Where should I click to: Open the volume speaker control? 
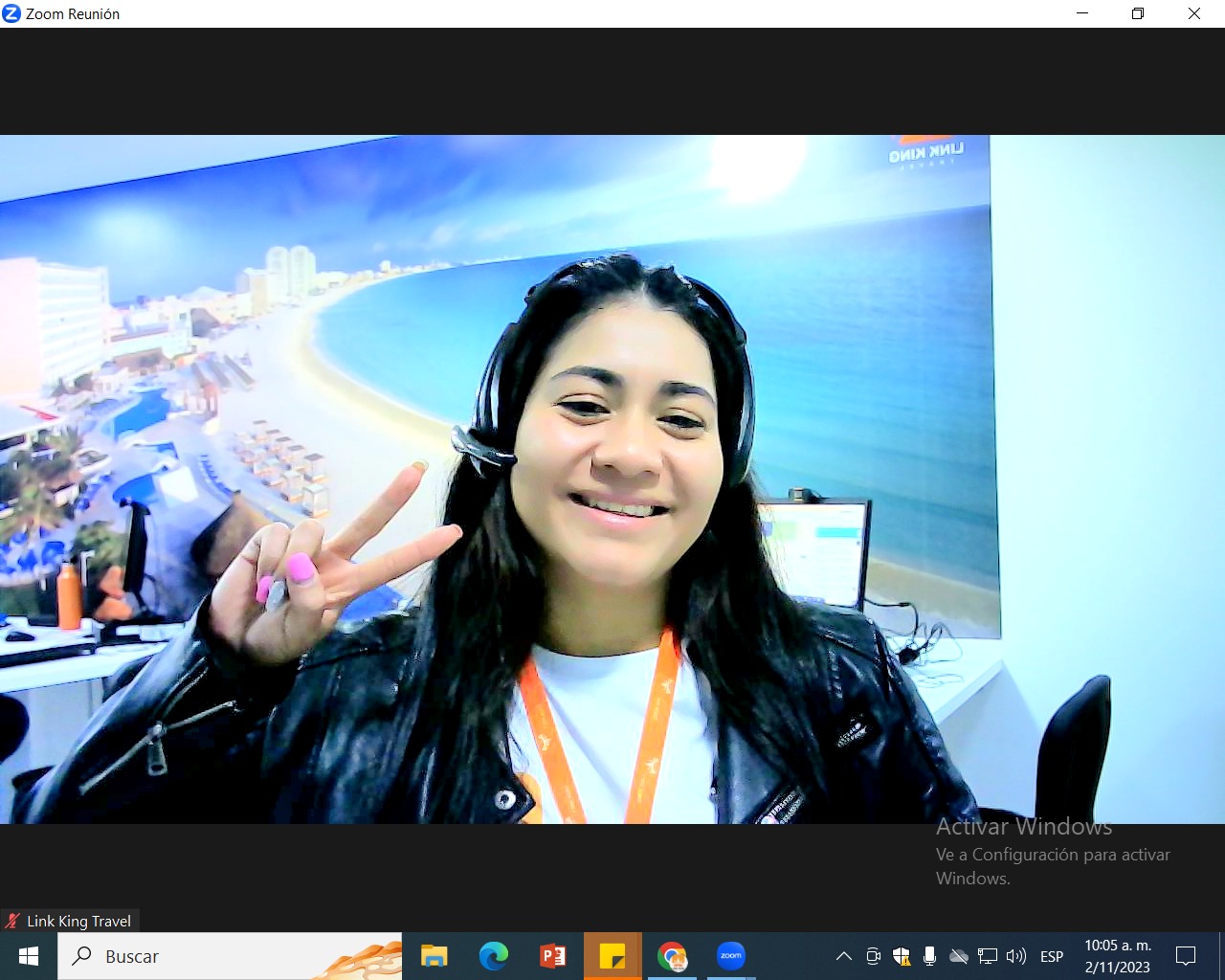(x=1016, y=956)
